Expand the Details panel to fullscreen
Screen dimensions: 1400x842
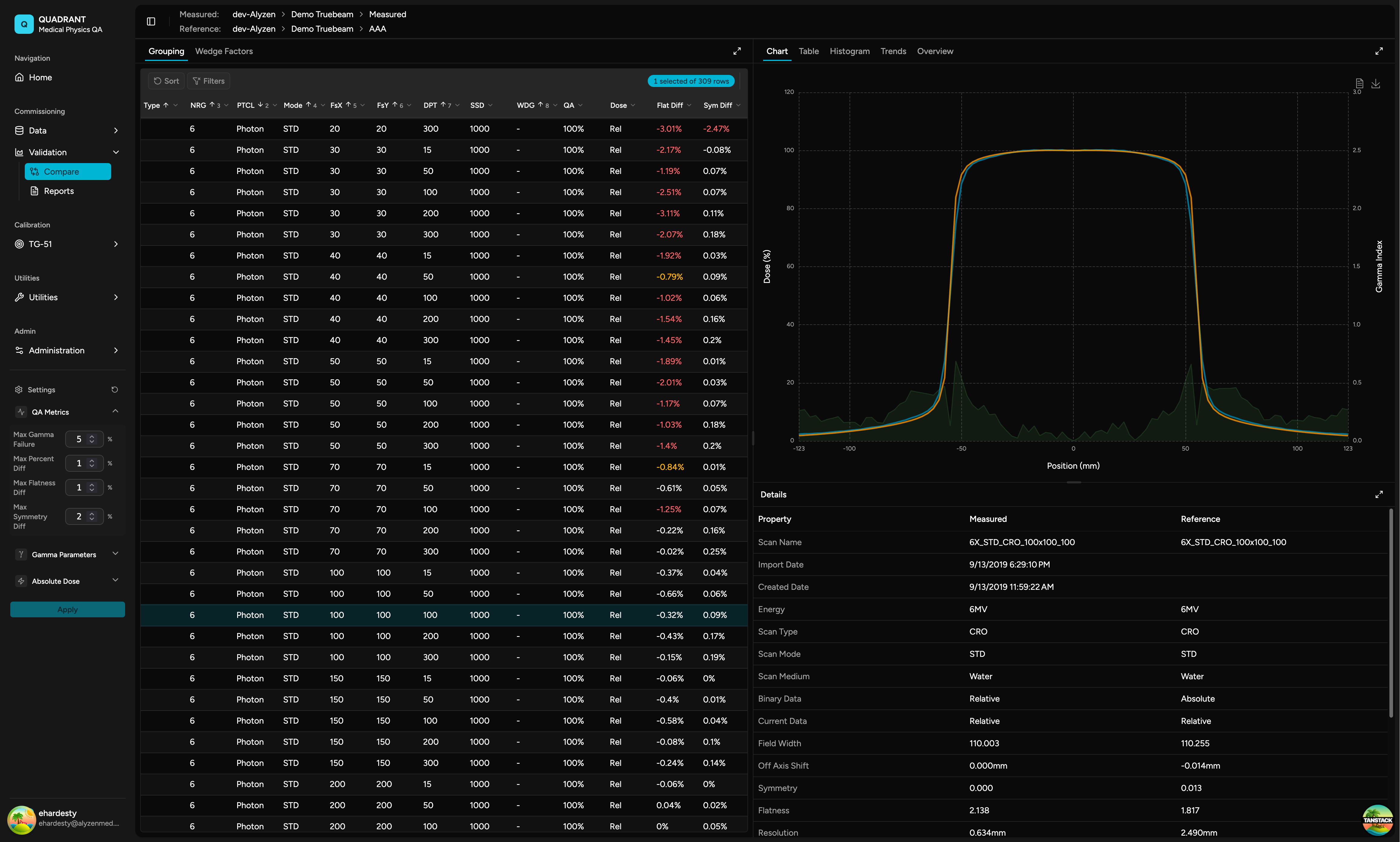tap(1379, 495)
